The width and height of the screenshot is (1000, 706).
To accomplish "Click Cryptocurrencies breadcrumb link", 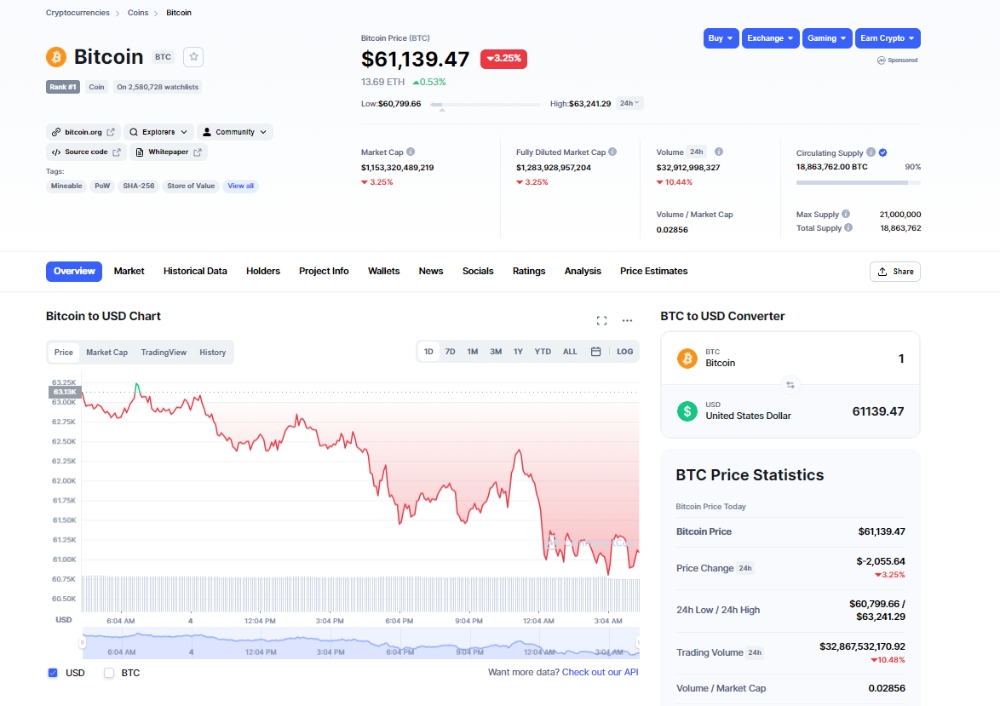I will 78,13.
